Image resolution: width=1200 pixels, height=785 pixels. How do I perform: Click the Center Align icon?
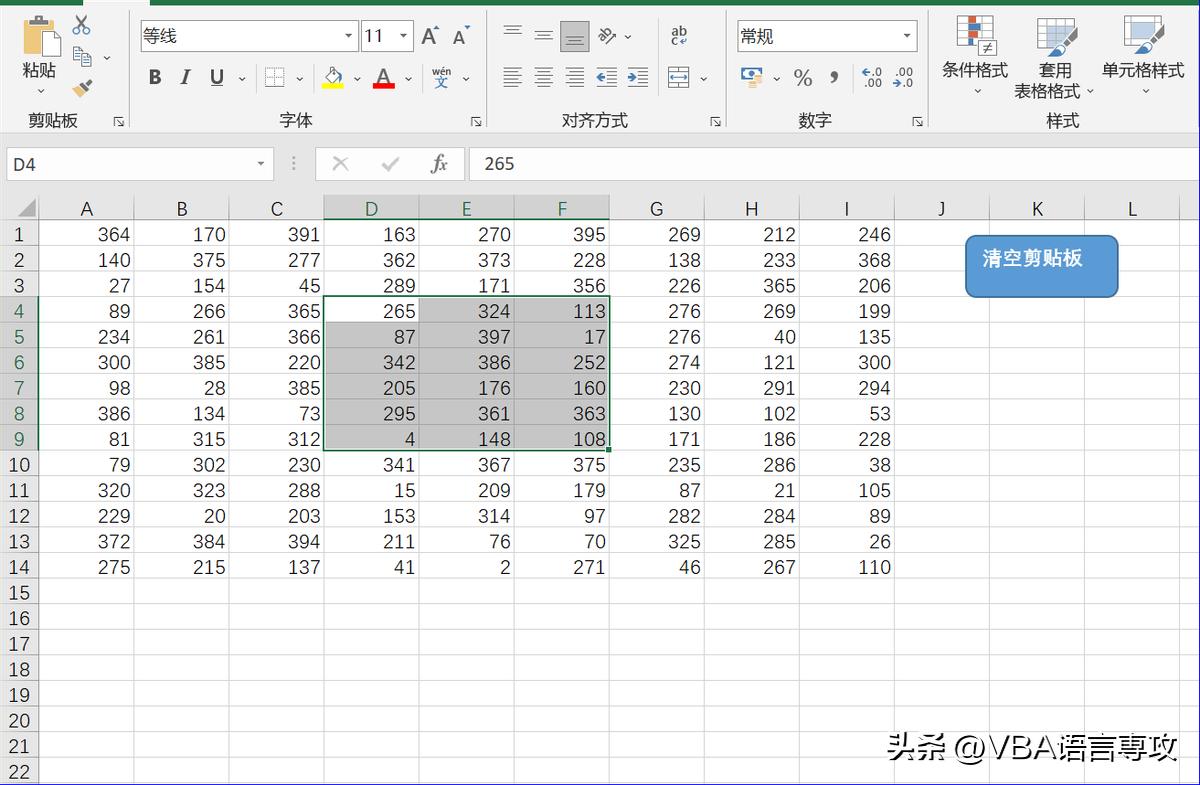pyautogui.click(x=543, y=77)
